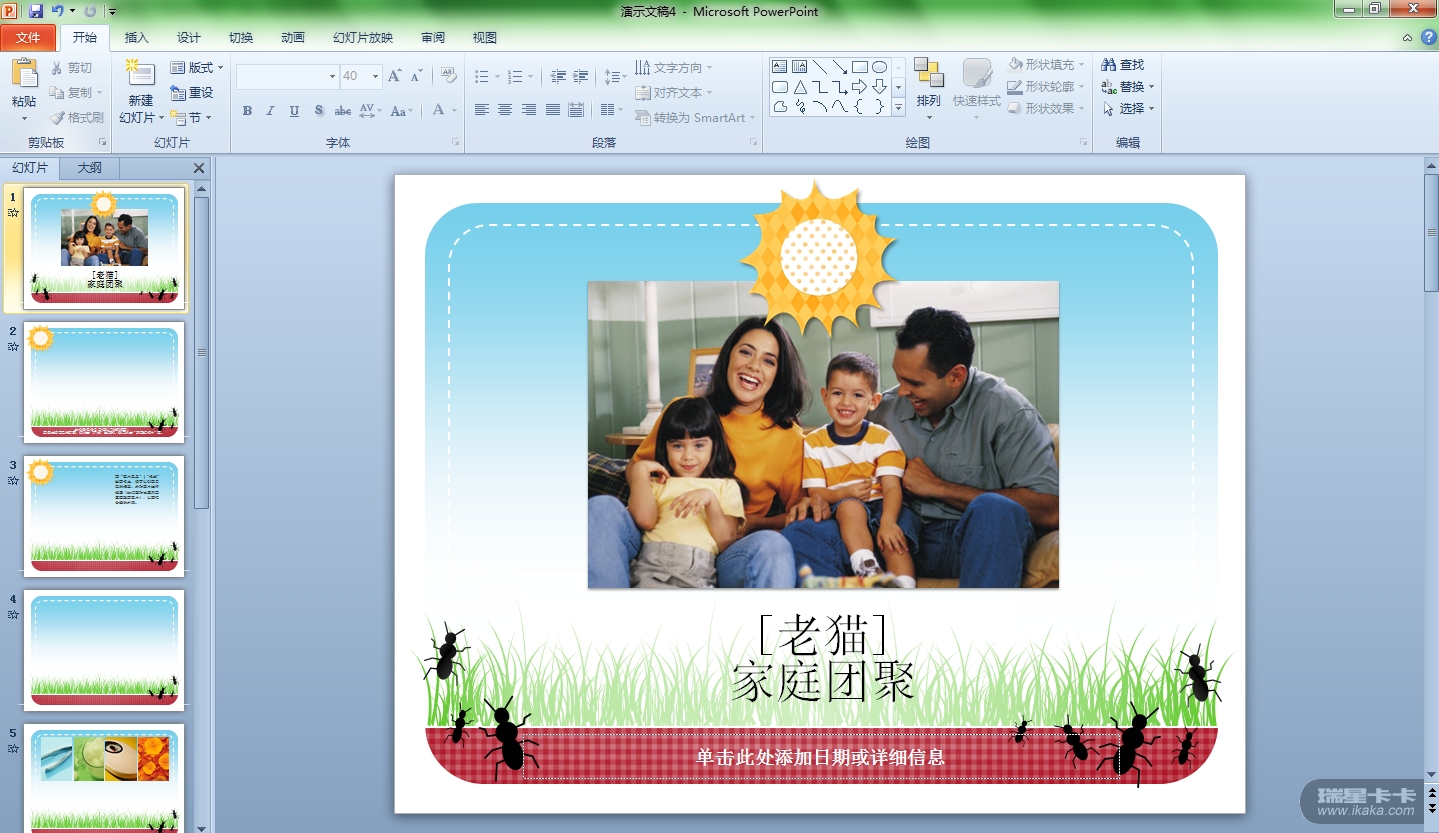This screenshot has height=833, width=1439.
Task: Toggle text Shadow formatting
Action: click(319, 111)
